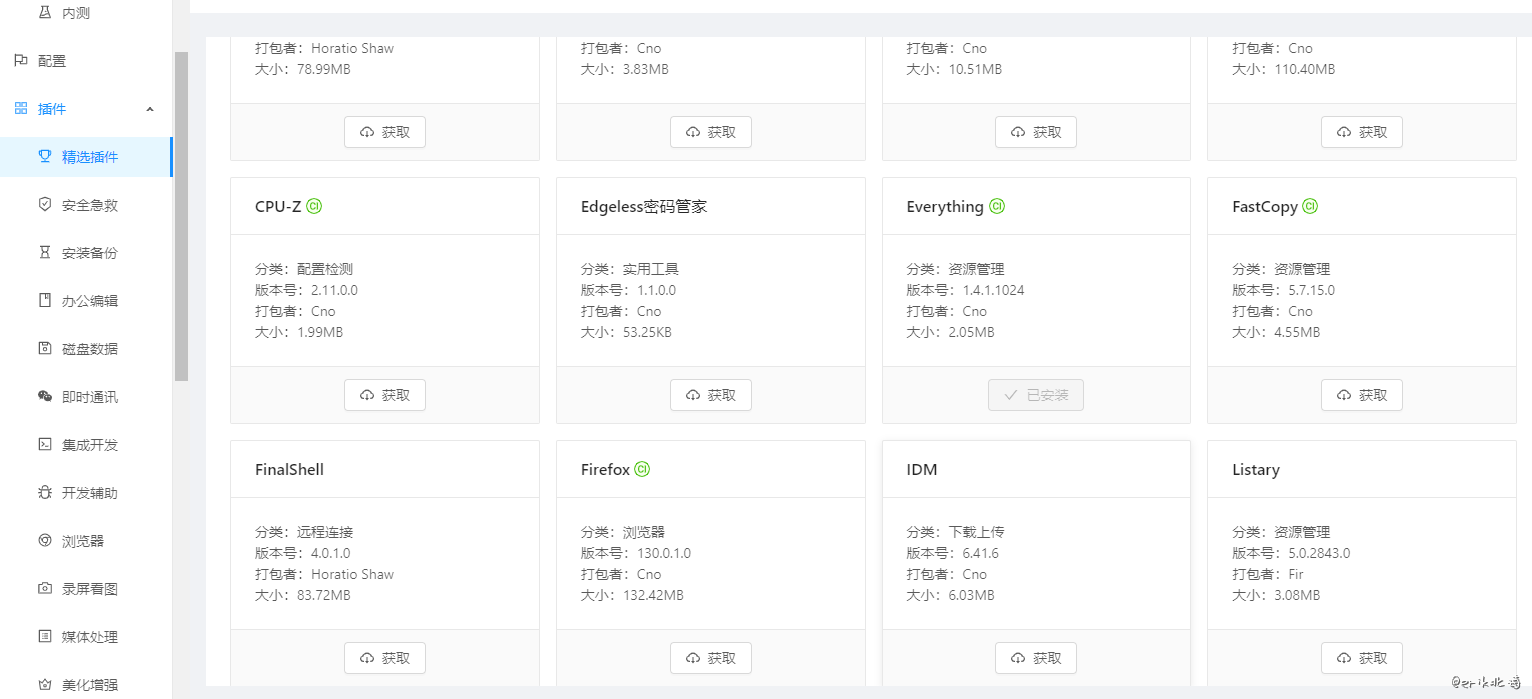
Task: Click the trophy icon for 精选插件
Action: pos(44,156)
